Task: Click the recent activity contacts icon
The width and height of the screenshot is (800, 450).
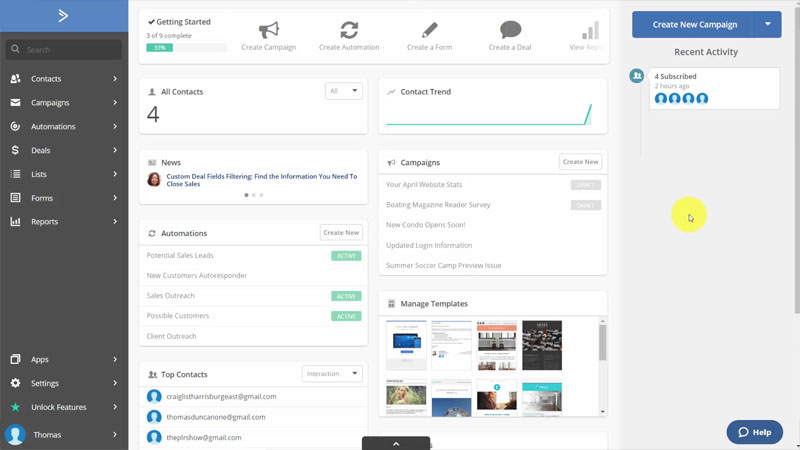Action: coord(636,76)
